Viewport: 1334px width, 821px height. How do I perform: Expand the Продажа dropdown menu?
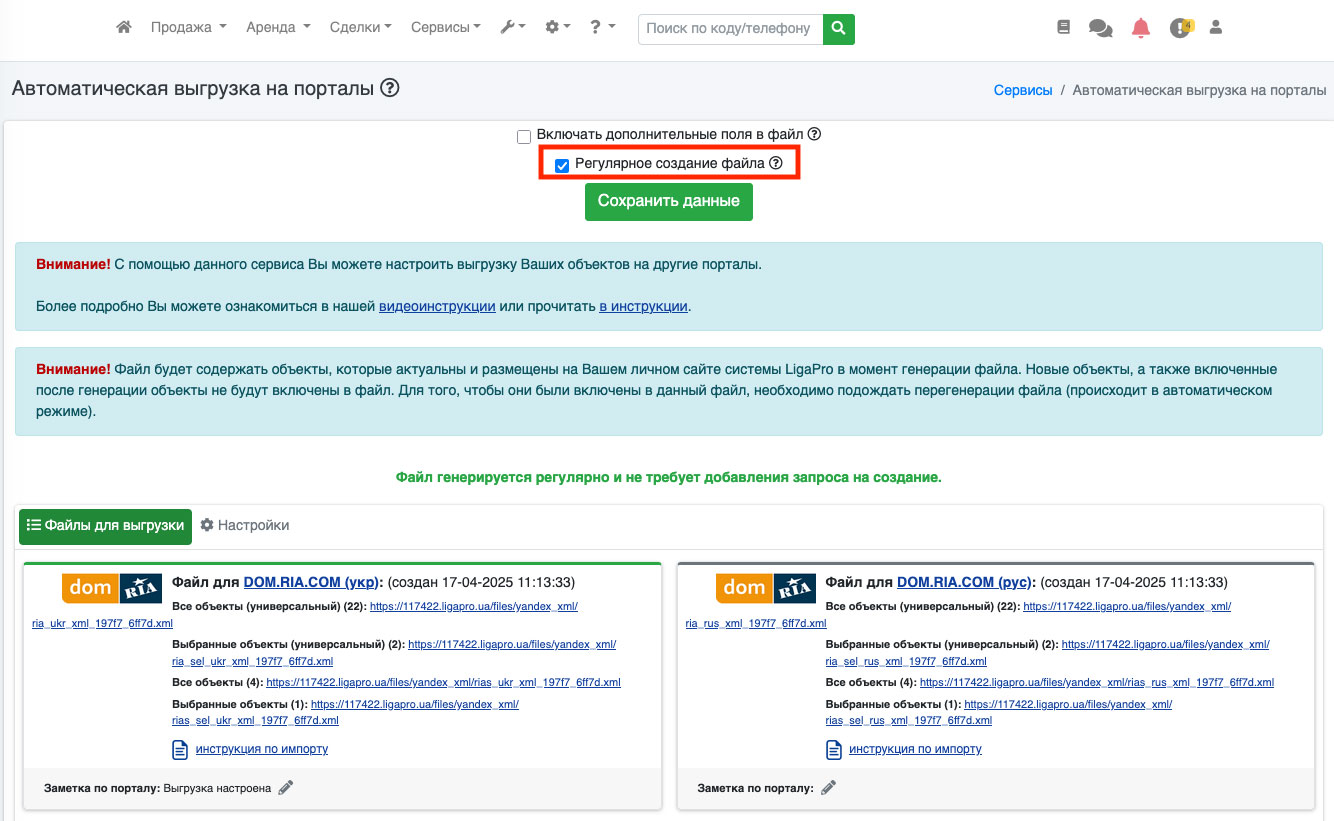pos(188,28)
